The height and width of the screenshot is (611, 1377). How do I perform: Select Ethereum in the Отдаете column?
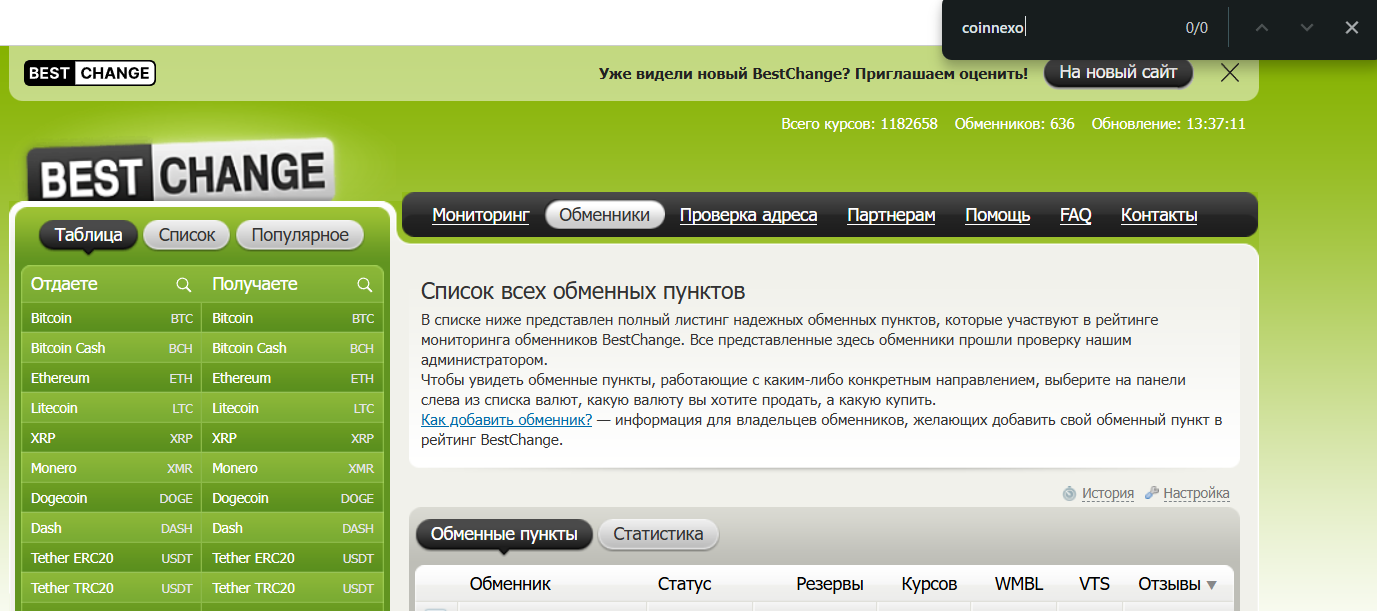point(111,378)
